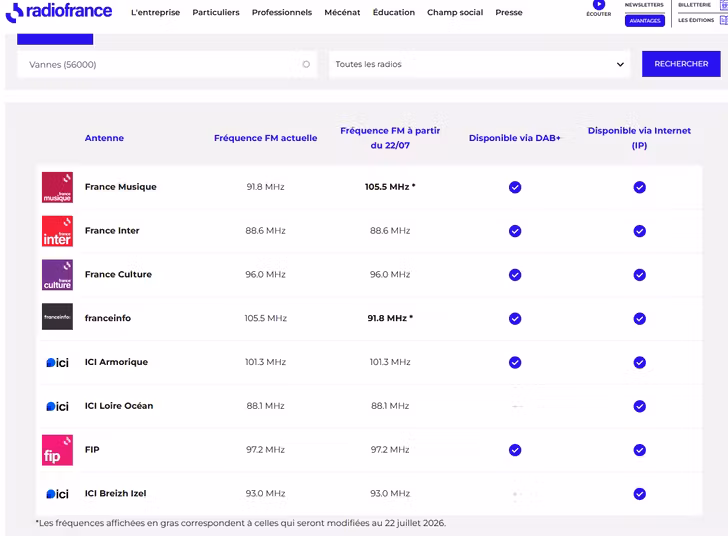728x536 pixels.
Task: Click the Vannes (56000) location input
Action: [167, 64]
